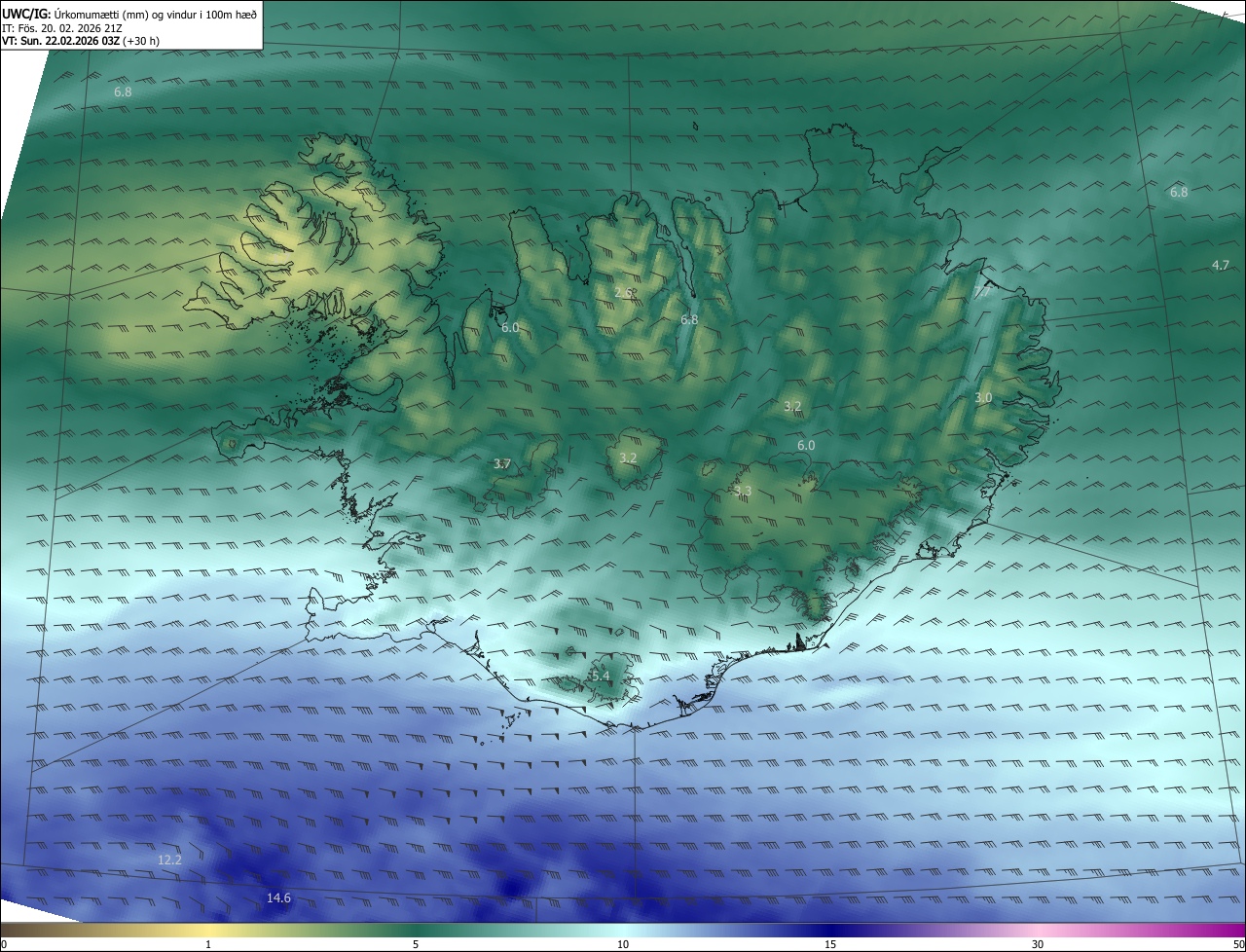
Task: Click the 12.2 precipitation value label
Action: (169, 860)
